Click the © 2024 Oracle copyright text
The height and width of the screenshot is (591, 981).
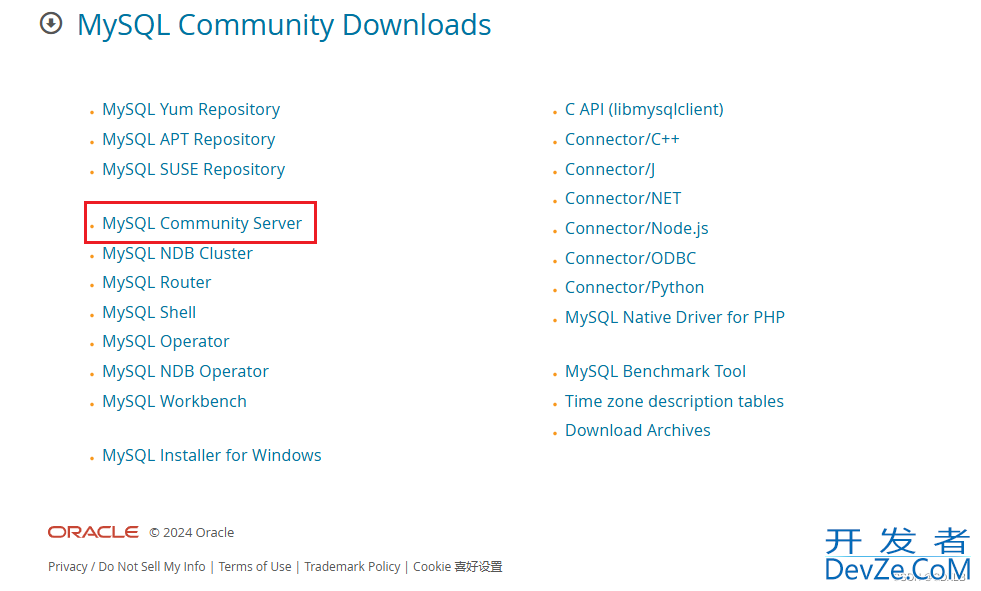pyautogui.click(x=191, y=532)
